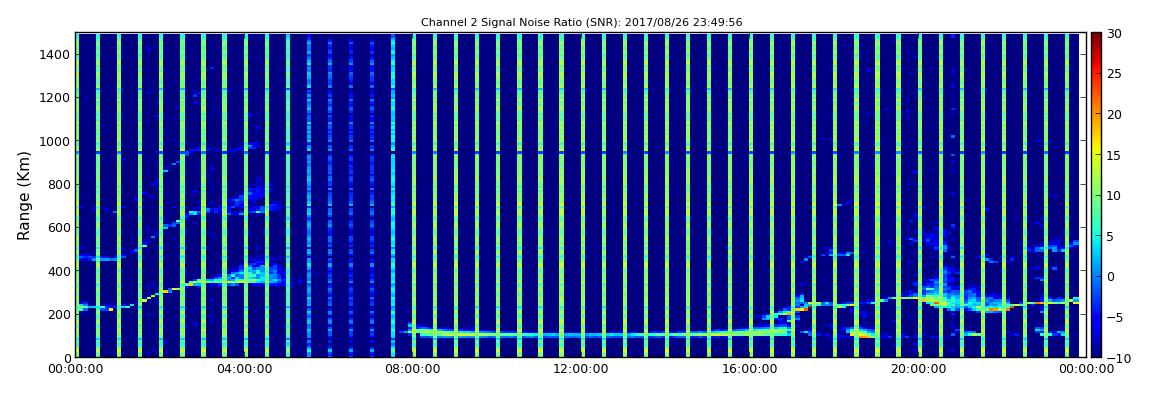Click the colorbar label 15
Screen dimensions: 1150x407
1115,155
